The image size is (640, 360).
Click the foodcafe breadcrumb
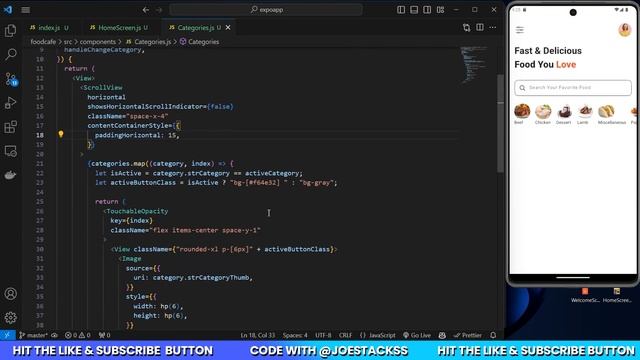coord(43,42)
